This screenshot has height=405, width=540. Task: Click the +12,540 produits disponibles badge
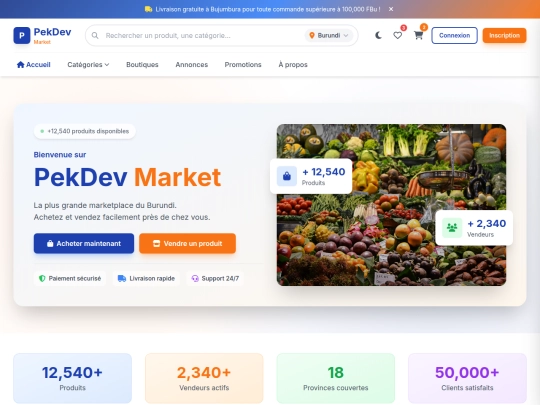[x=84, y=131]
